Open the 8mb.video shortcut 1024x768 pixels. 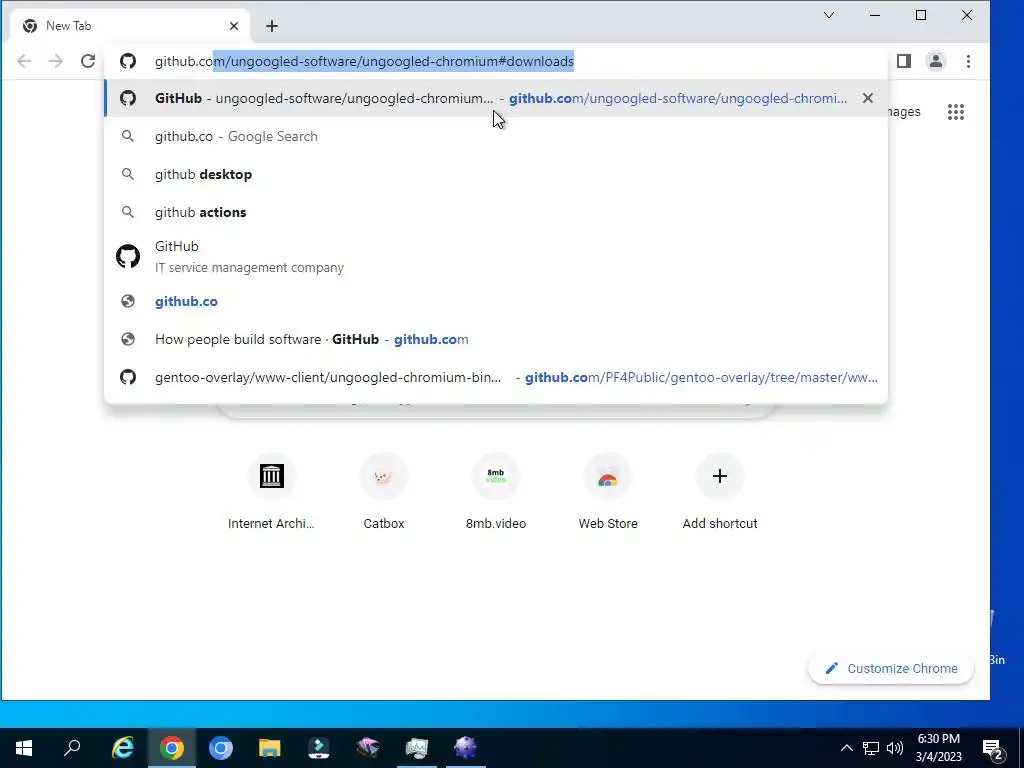pyautogui.click(x=496, y=493)
